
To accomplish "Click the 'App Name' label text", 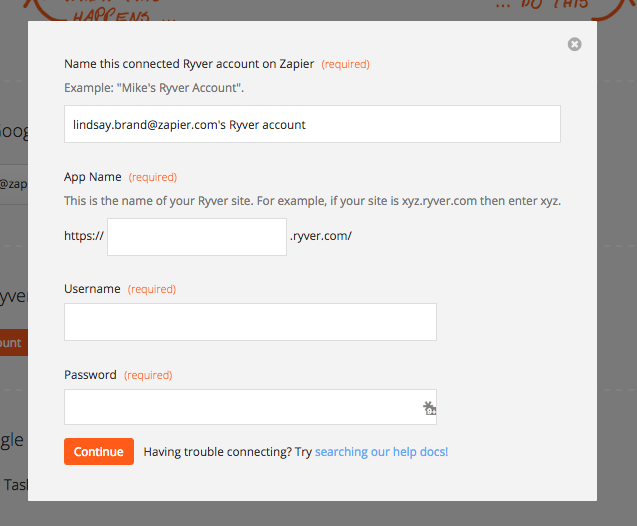I will pos(93,177).
